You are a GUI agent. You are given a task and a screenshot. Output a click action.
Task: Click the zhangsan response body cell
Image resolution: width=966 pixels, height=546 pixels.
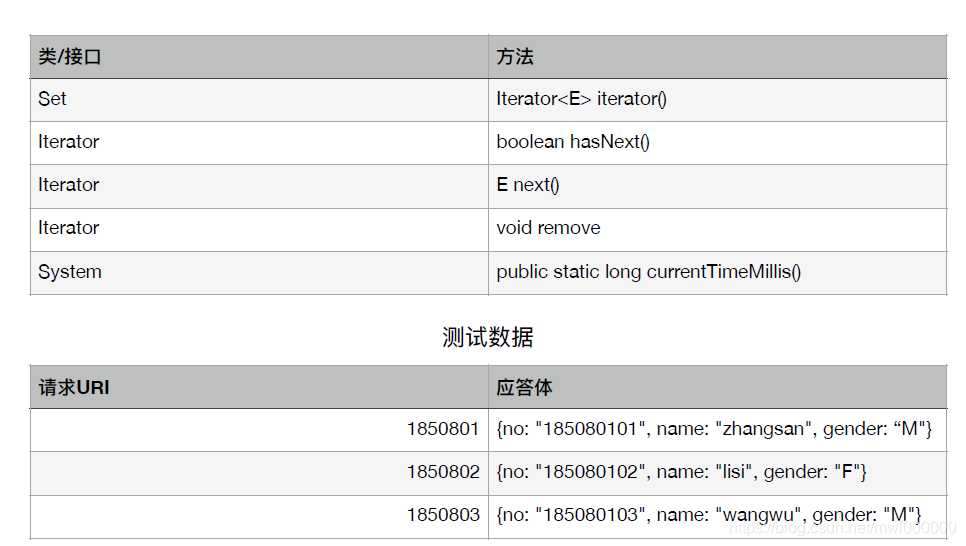(x=718, y=430)
